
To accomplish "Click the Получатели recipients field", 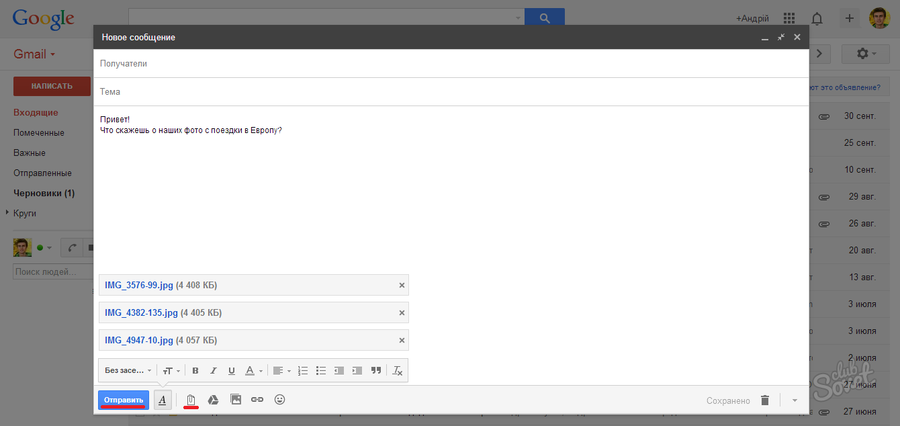I will coord(450,63).
